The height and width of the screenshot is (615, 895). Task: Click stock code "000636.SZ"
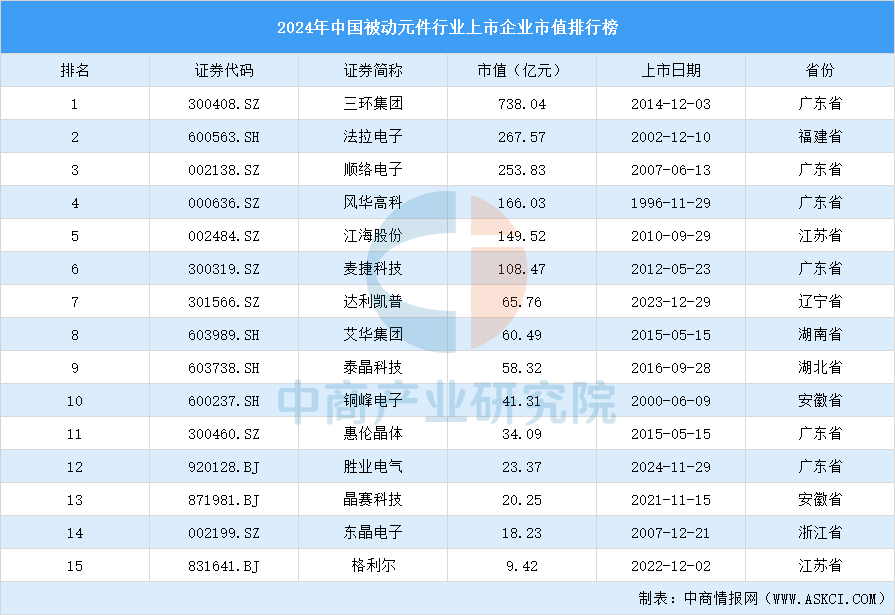(x=224, y=203)
